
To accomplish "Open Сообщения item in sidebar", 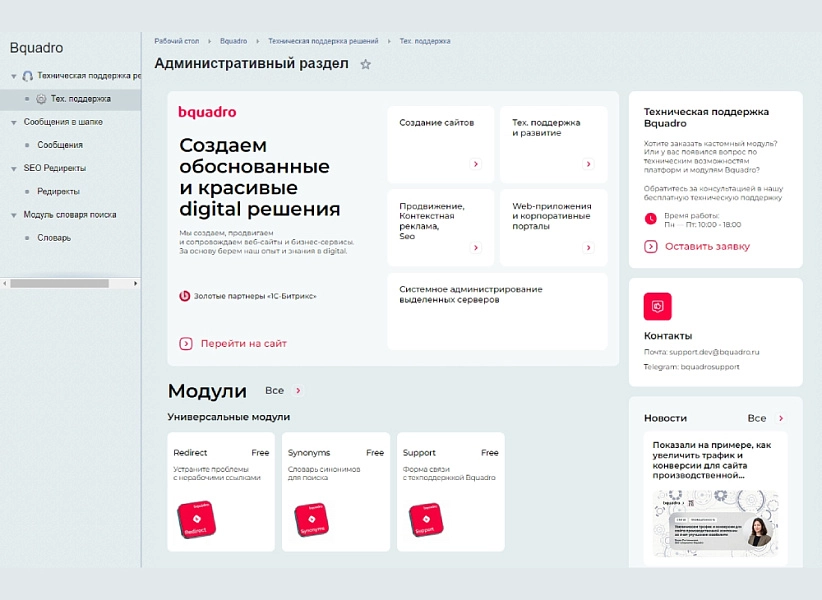I will pyautogui.click(x=60, y=145).
